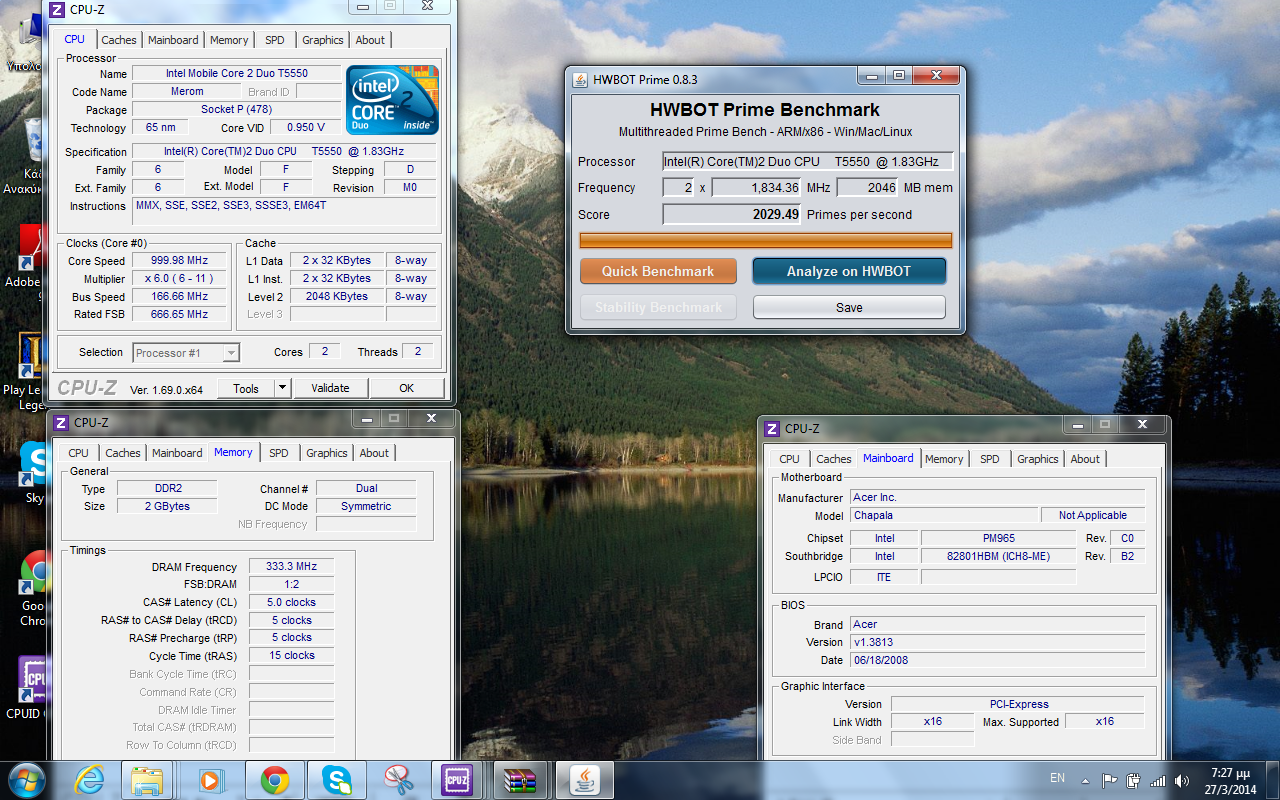Click the Package value Socket P (478)
Viewport: 1280px width, 800px height.
236,110
